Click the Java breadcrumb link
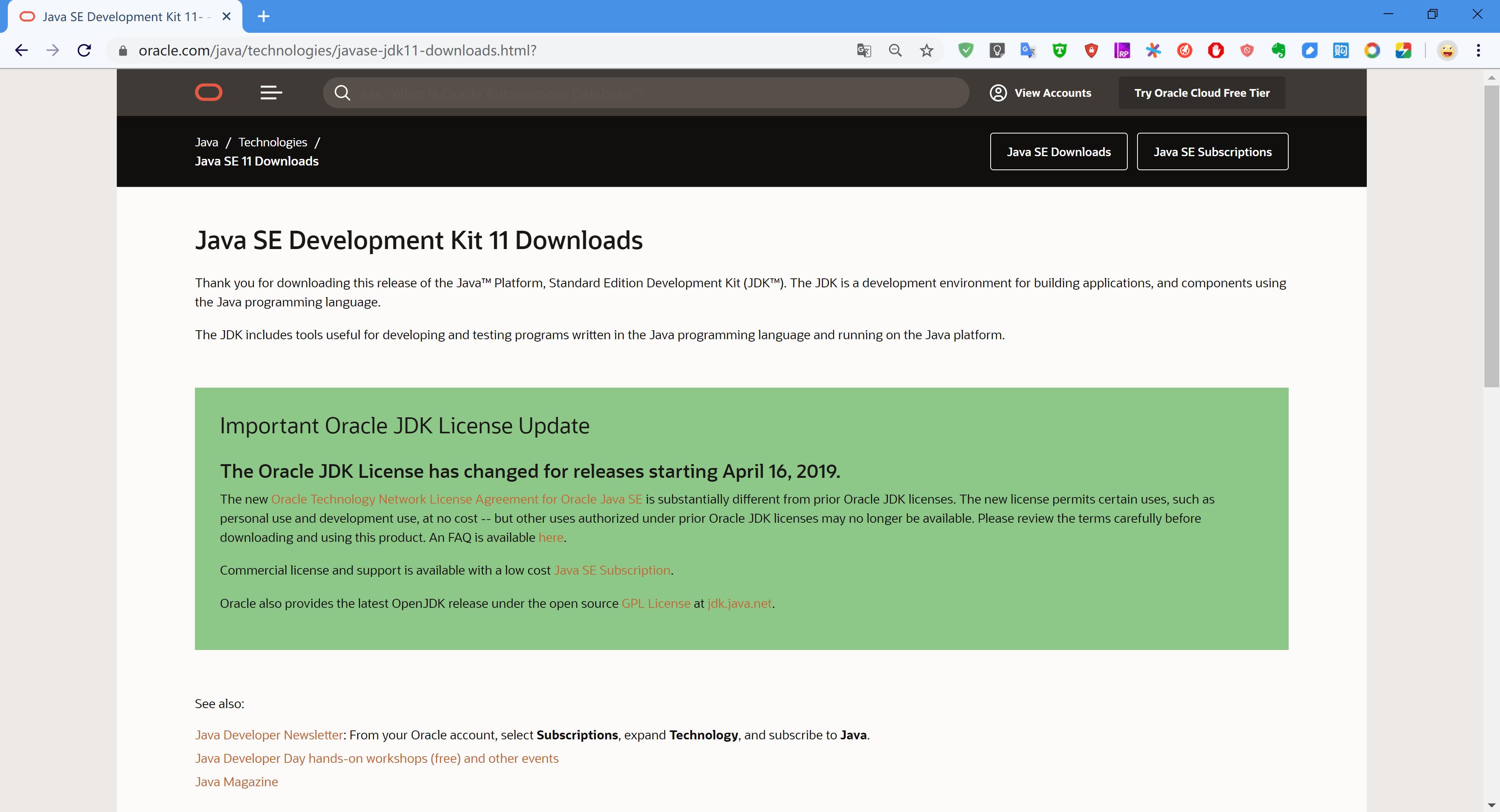 207,142
